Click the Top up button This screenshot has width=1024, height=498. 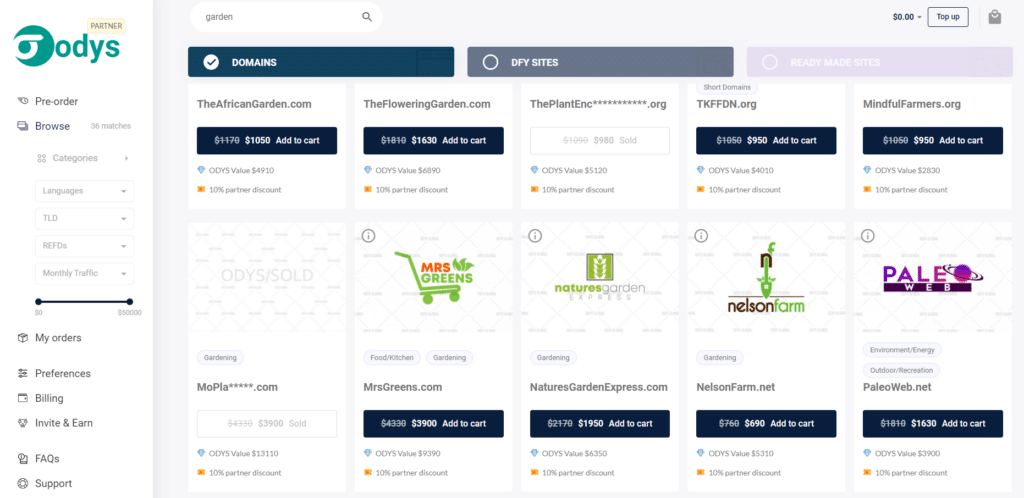click(x=948, y=17)
